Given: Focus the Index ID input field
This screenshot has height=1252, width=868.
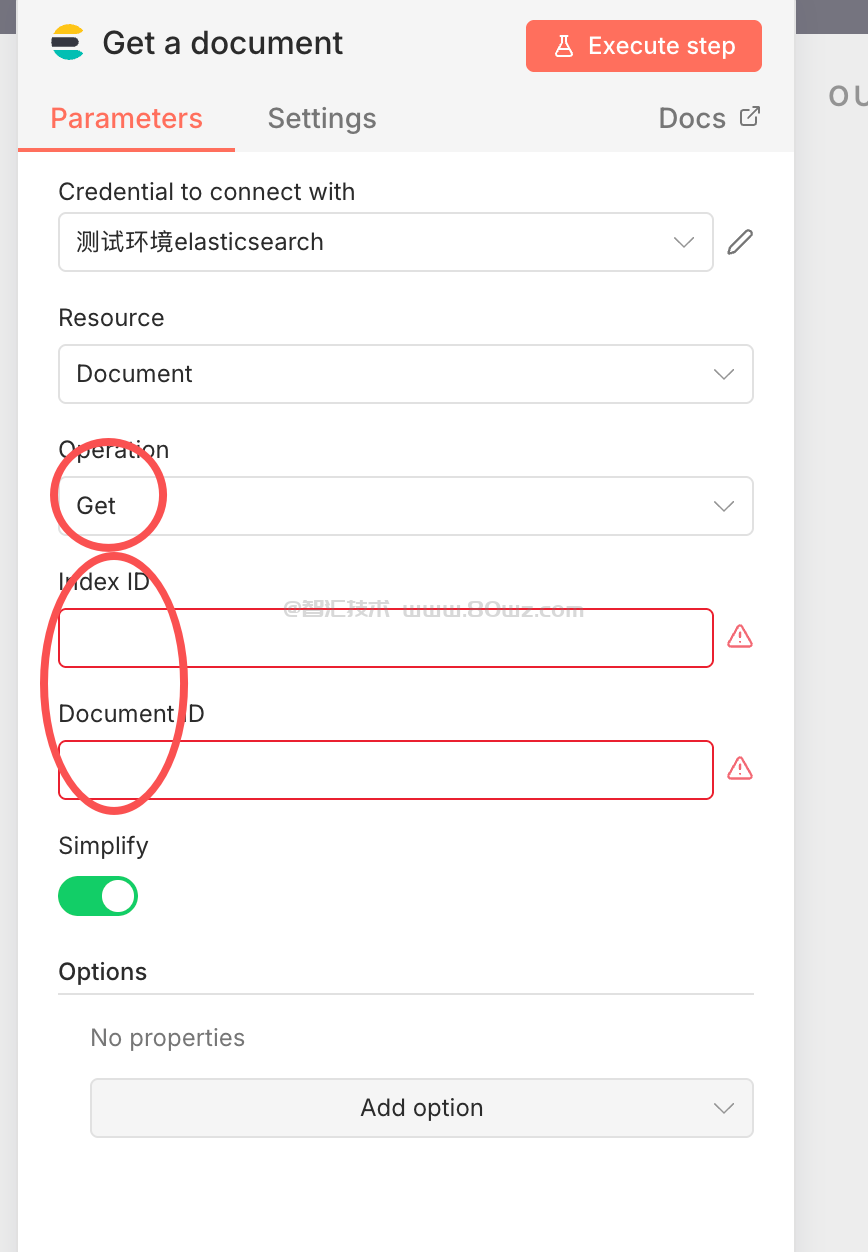Looking at the screenshot, I should 385,638.
